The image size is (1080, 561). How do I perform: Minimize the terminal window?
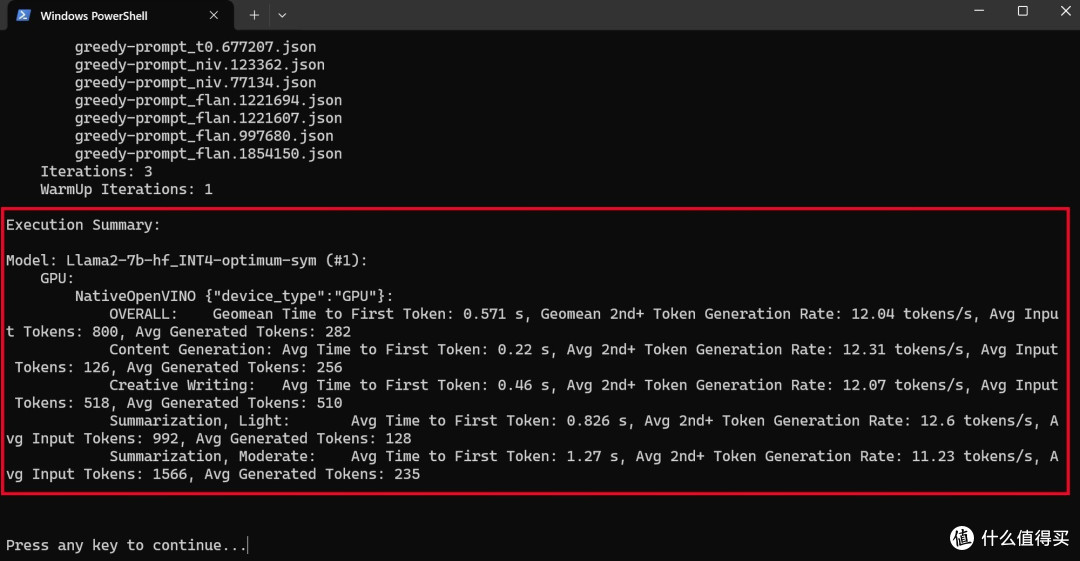click(x=979, y=11)
